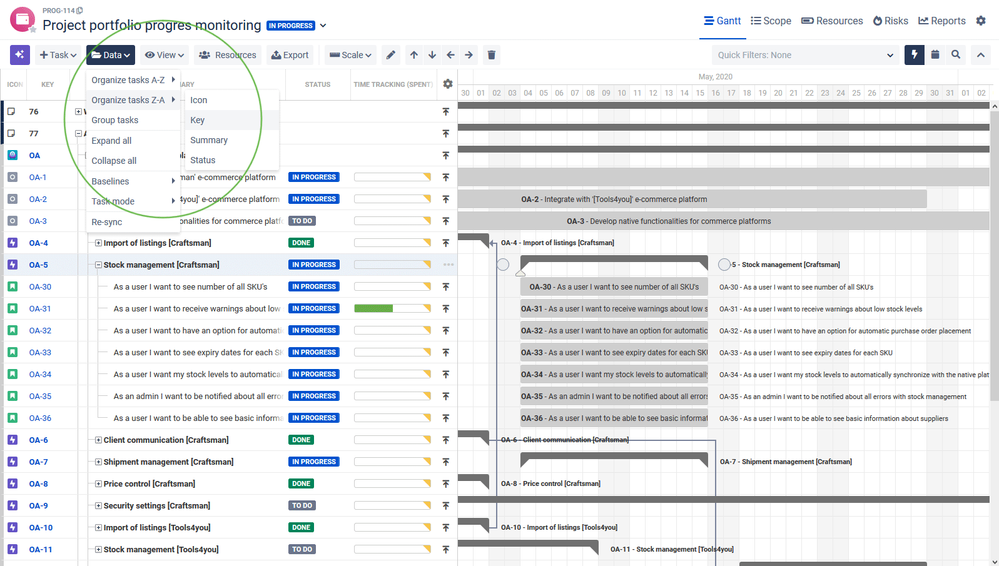Click the dark lightning bolt auto-schedule icon
Image resolution: width=999 pixels, height=566 pixels.
914,55
